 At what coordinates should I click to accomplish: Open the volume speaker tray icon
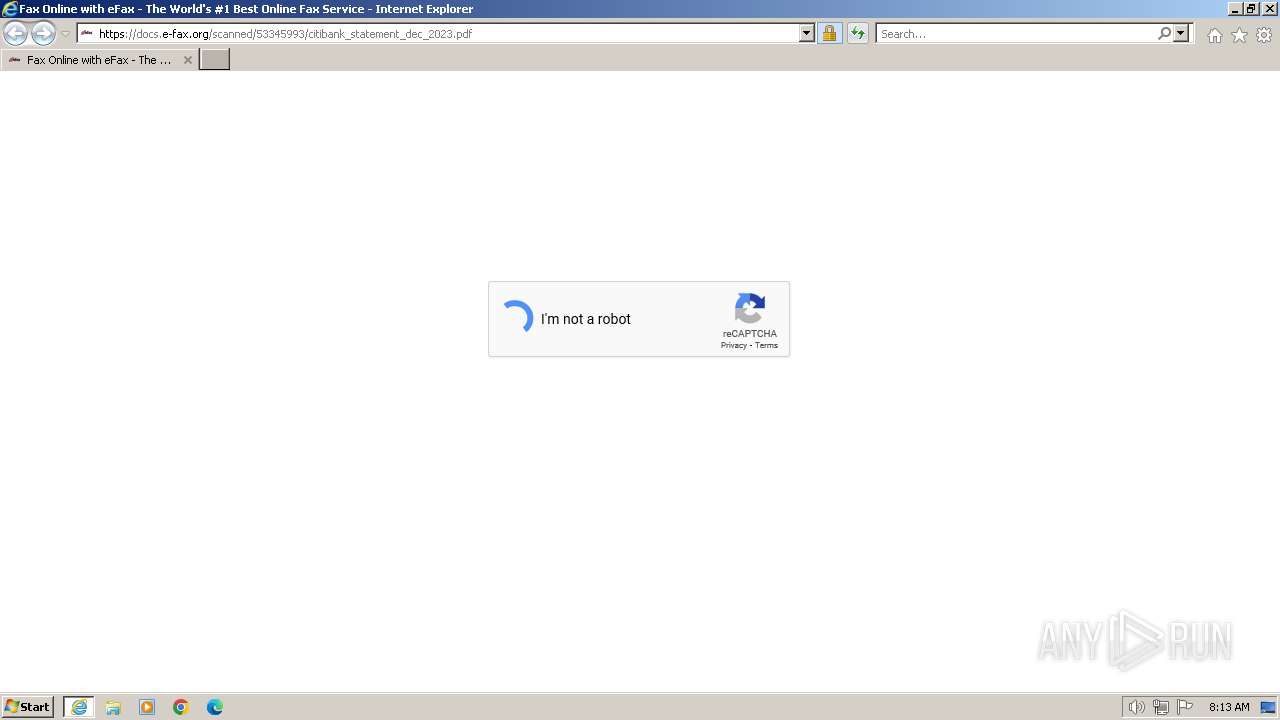[x=1136, y=707]
